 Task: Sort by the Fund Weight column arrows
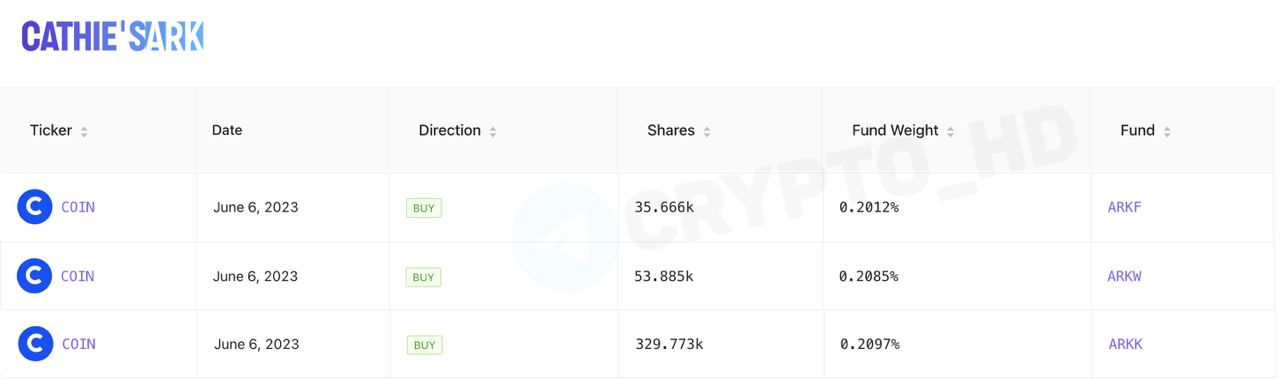point(950,132)
